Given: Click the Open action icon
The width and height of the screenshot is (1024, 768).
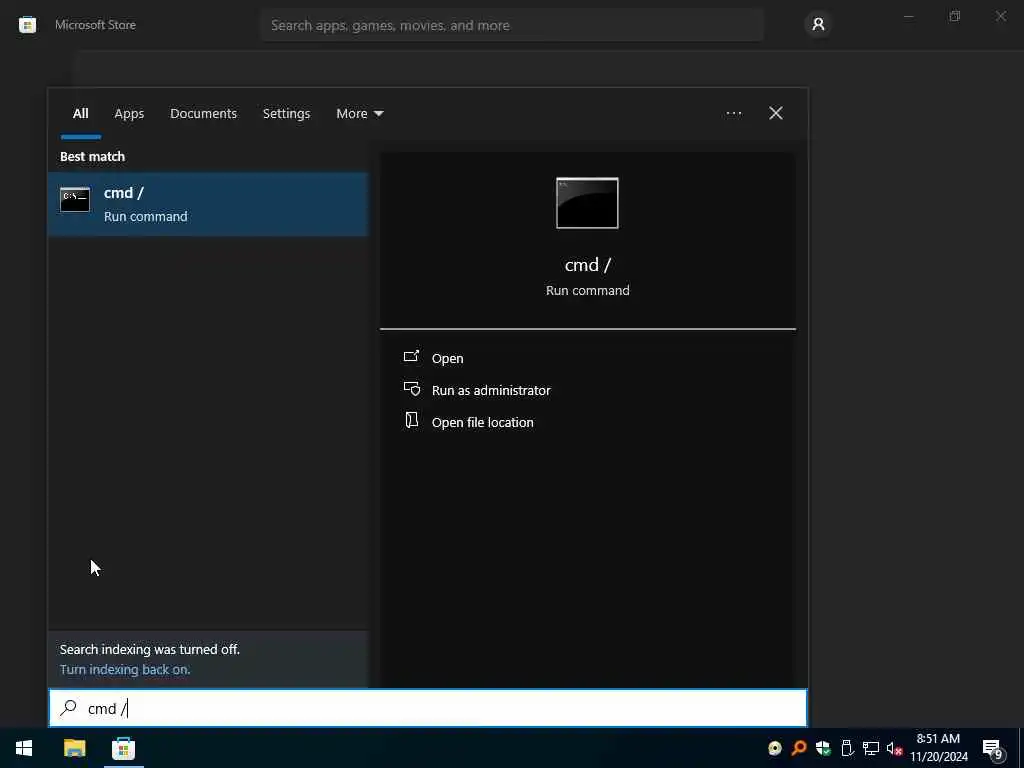Looking at the screenshot, I should pos(411,357).
